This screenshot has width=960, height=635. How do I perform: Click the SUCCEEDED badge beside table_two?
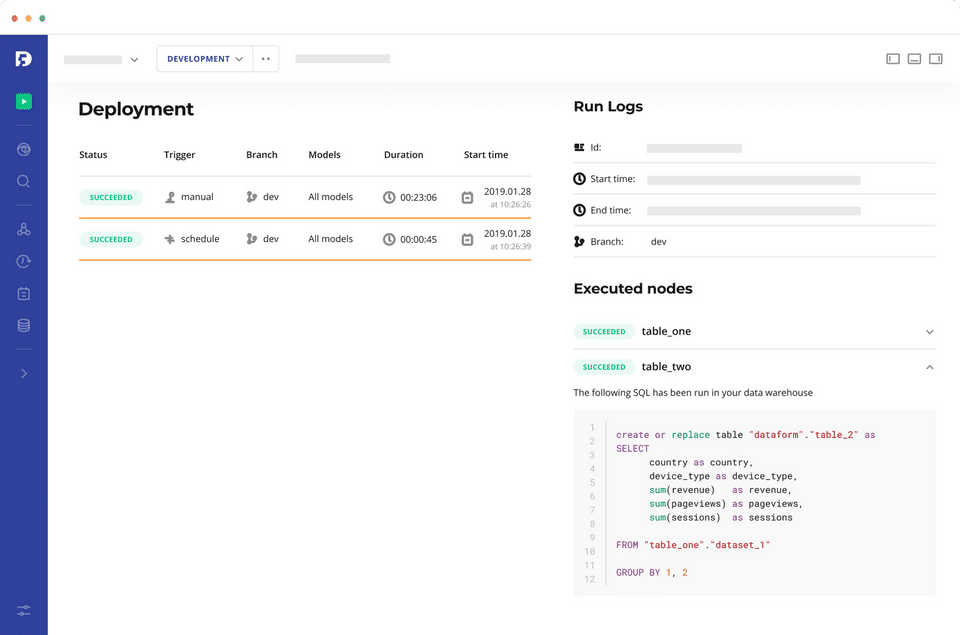604,367
